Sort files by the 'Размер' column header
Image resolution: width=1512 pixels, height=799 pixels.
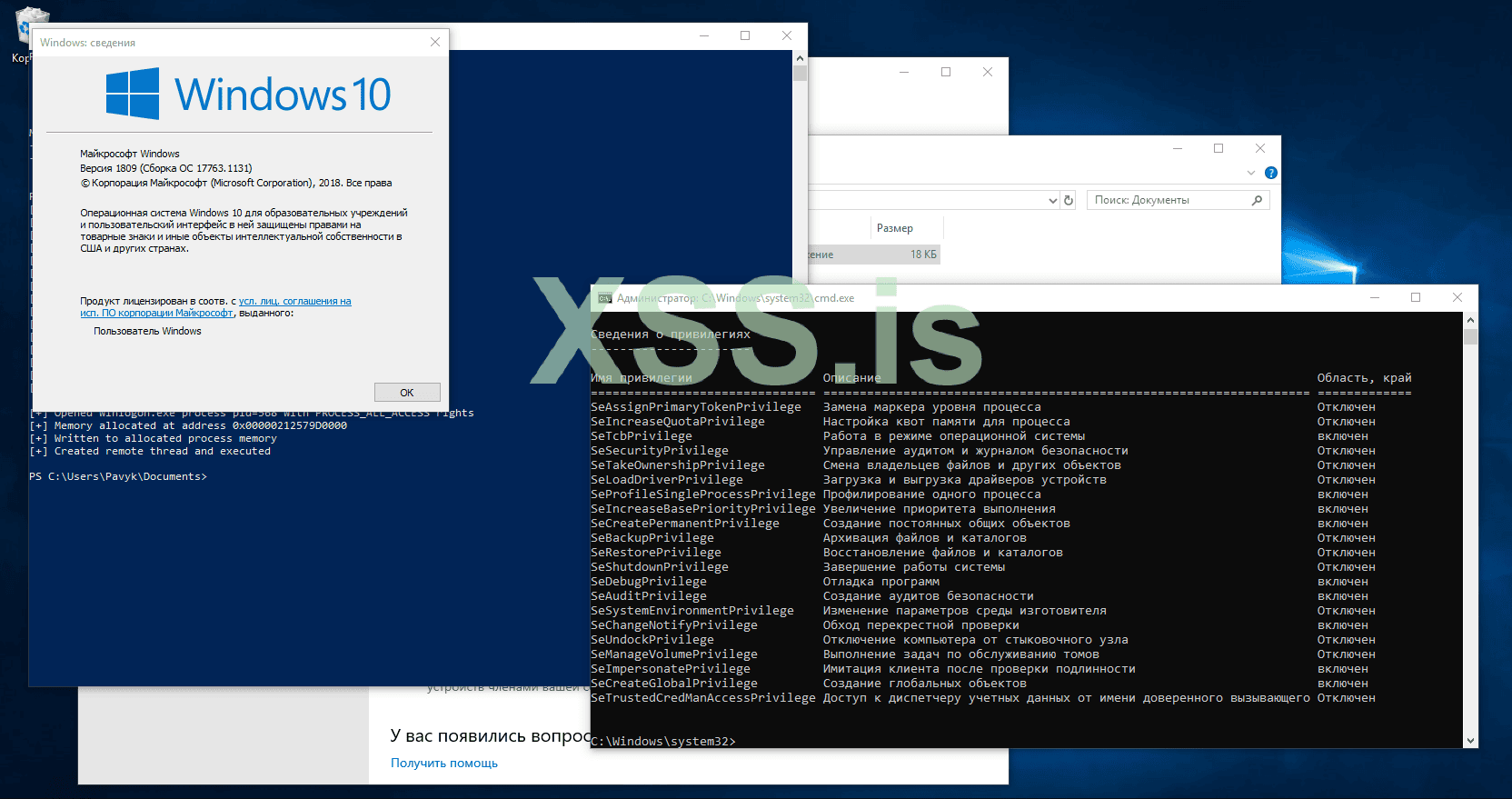point(895,228)
